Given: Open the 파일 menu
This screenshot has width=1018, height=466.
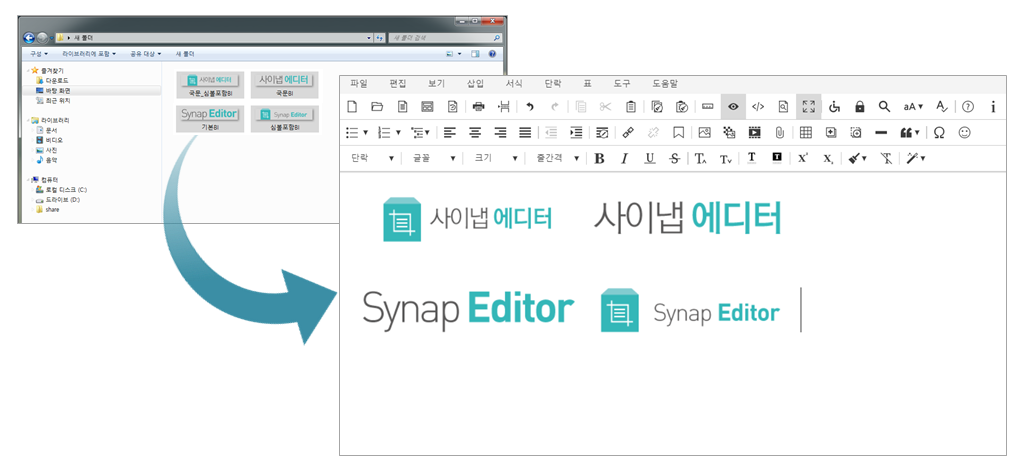Looking at the screenshot, I should pyautogui.click(x=358, y=83).
